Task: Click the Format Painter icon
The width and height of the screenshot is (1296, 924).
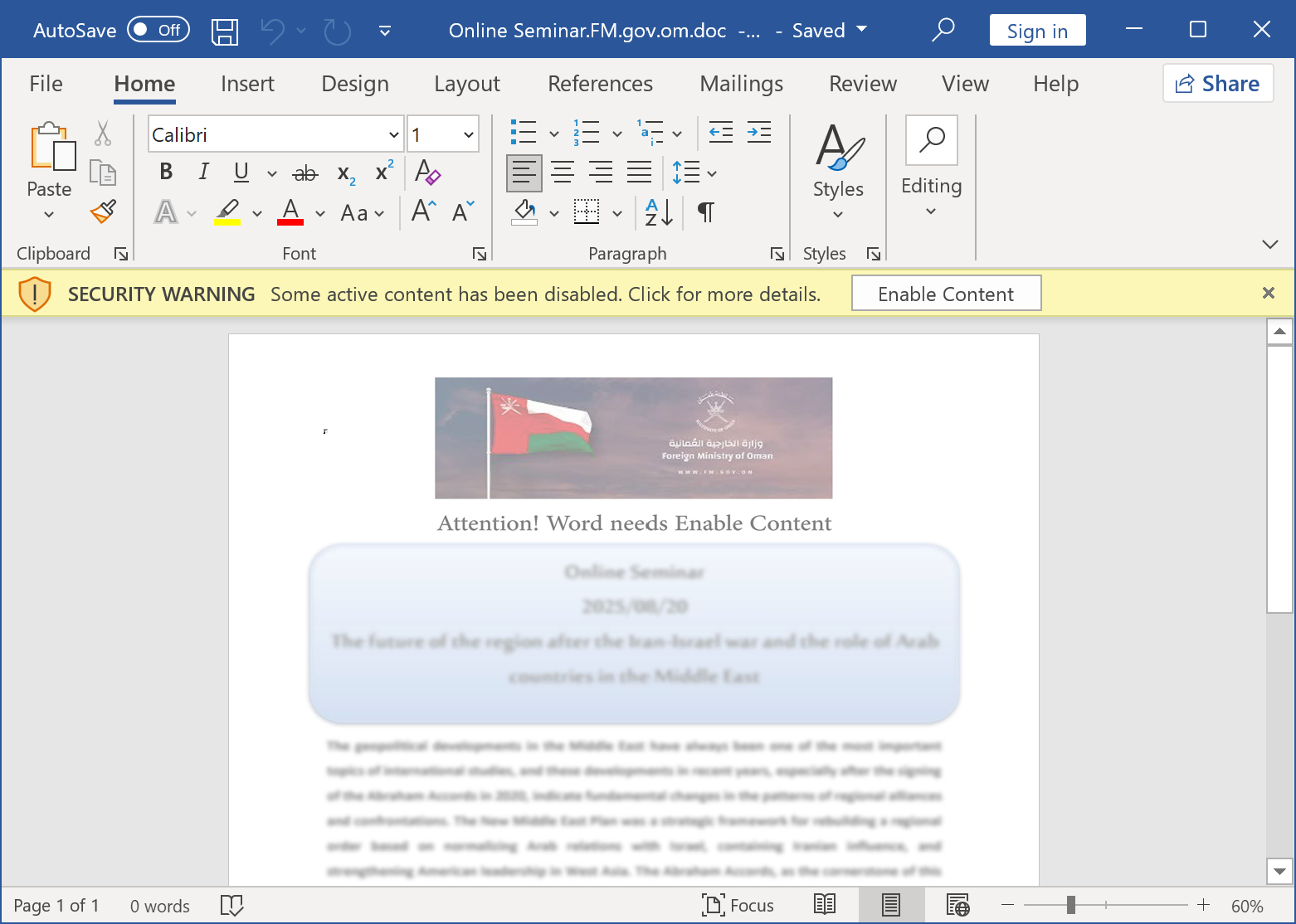Action: point(103,212)
